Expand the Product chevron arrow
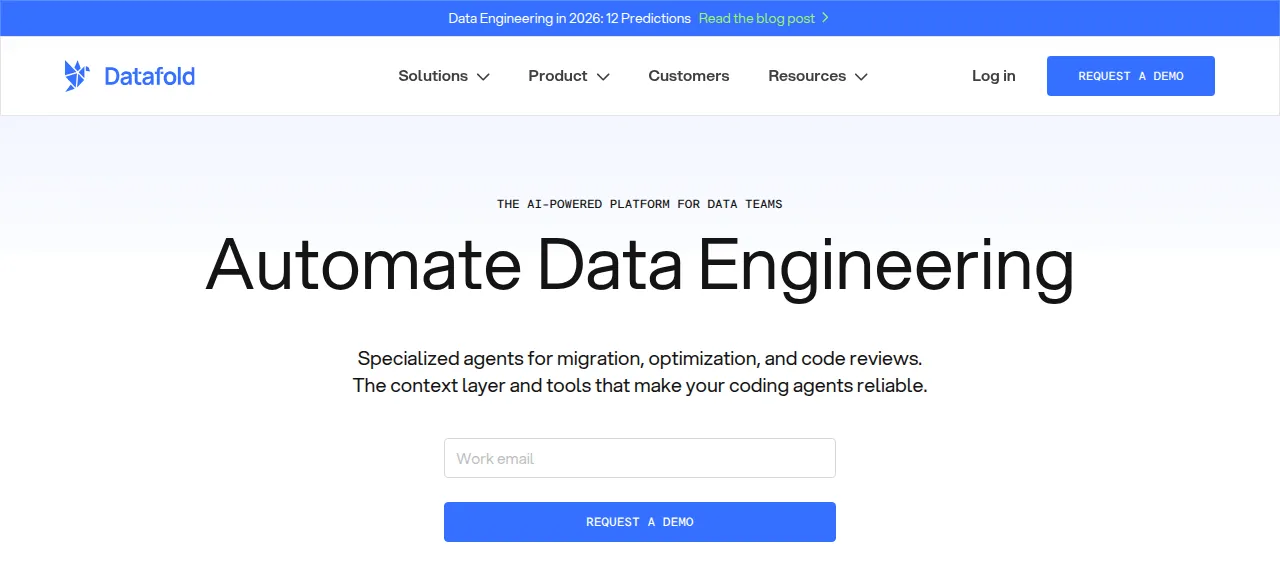1280x577 pixels. pos(603,77)
